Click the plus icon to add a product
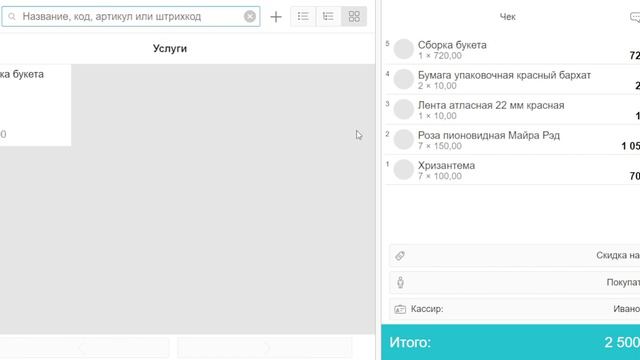Viewport: 640px width, 360px height. click(x=276, y=17)
